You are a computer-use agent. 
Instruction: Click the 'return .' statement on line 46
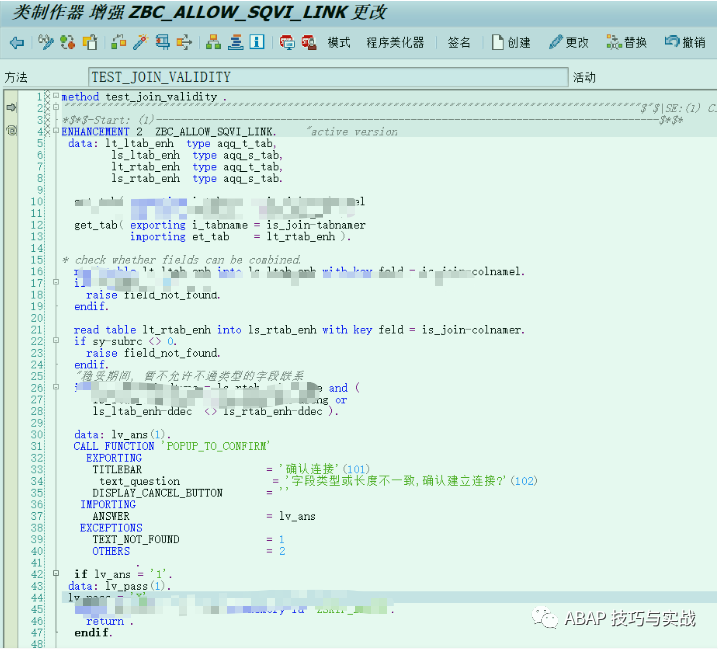pos(109,622)
